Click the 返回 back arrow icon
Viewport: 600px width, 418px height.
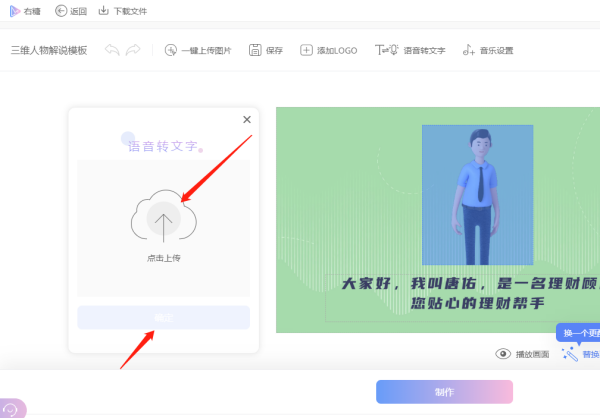pyautogui.click(x=61, y=11)
